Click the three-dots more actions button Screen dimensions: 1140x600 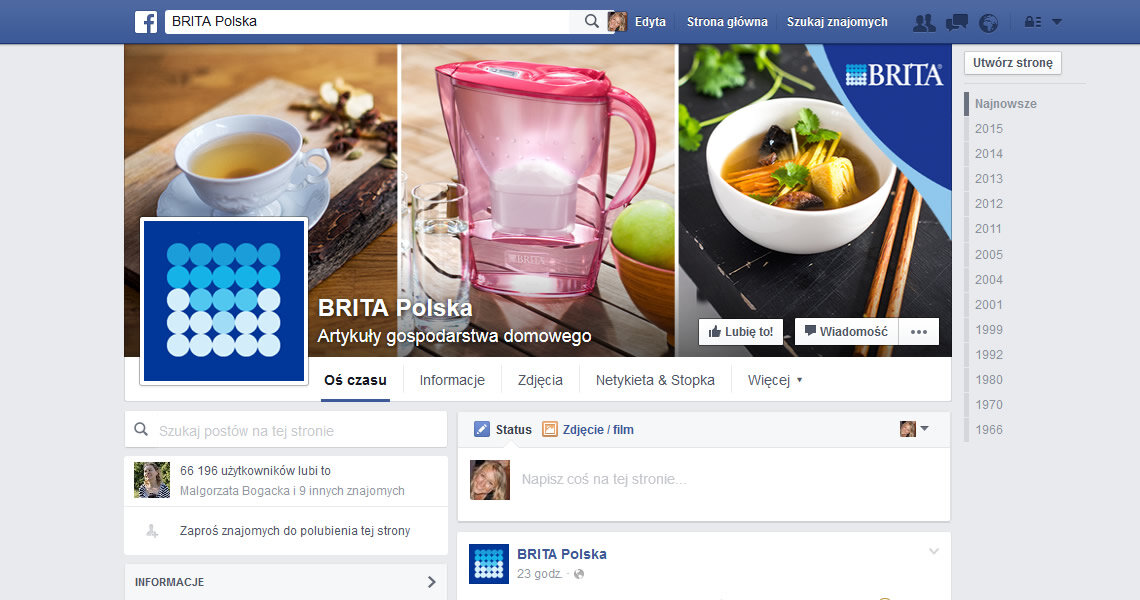pyautogui.click(x=919, y=332)
